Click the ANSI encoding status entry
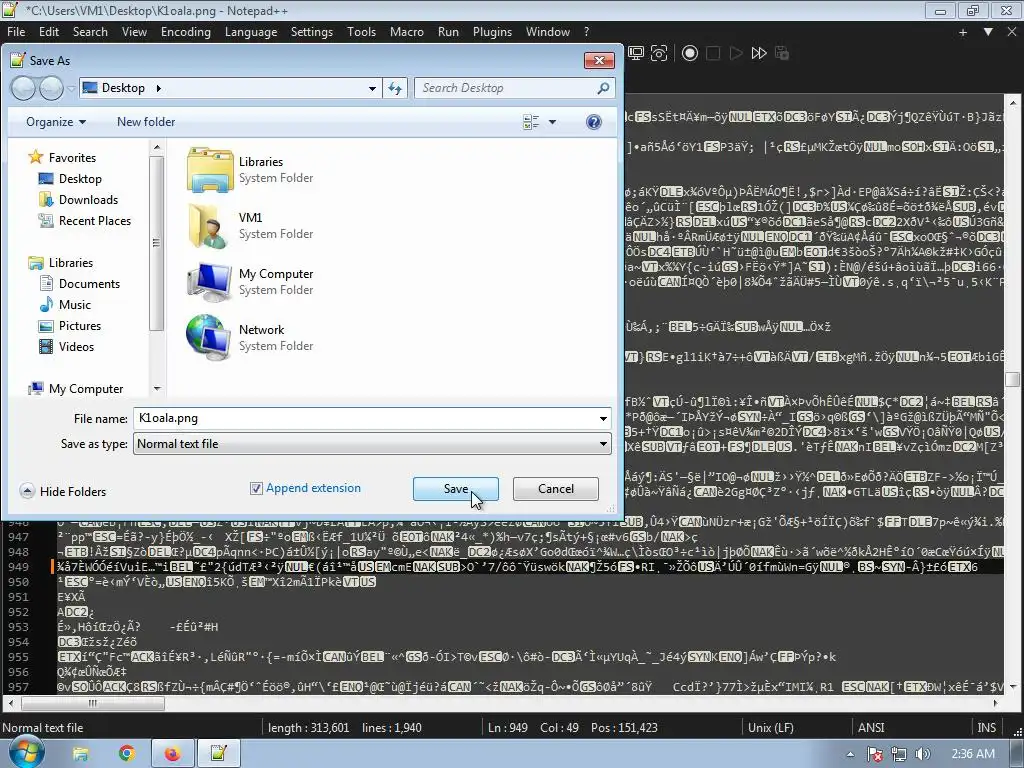Image resolution: width=1024 pixels, height=768 pixels. [x=871, y=728]
